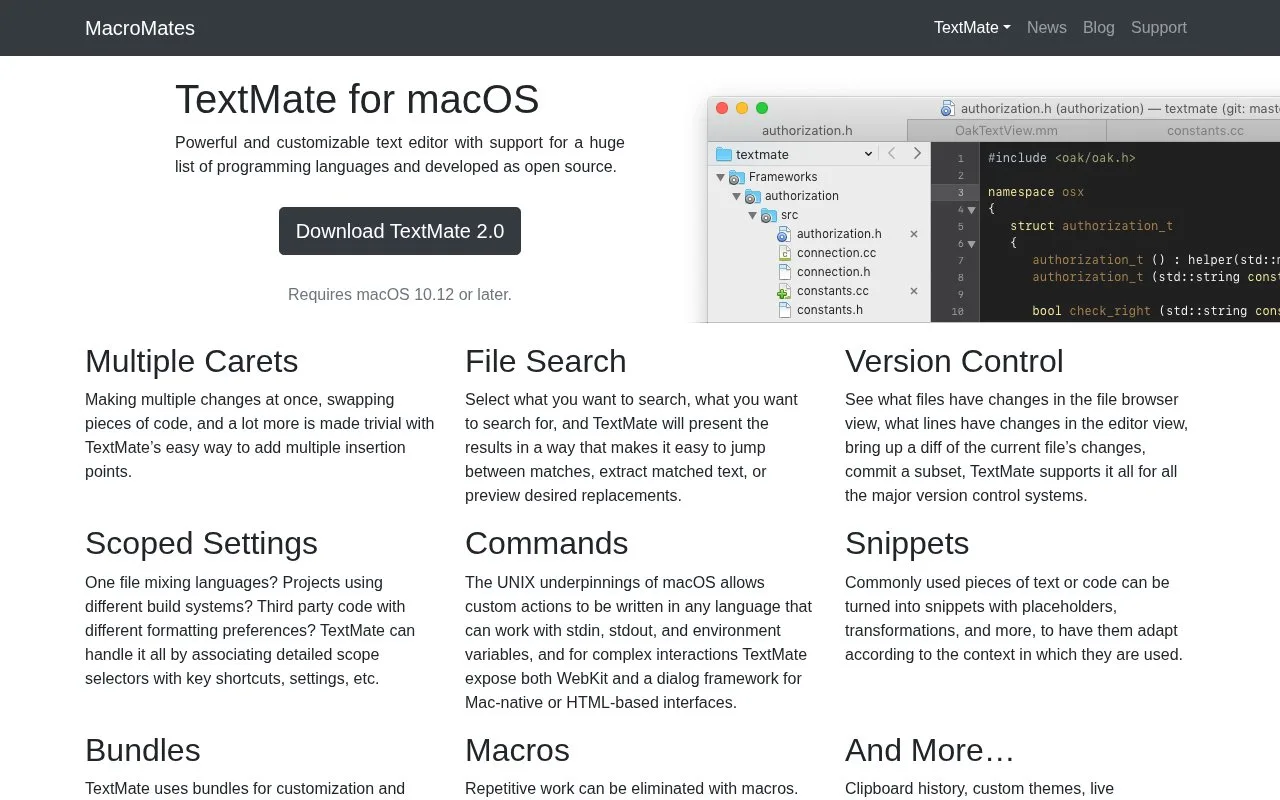Select constants.h file name in the tree

(830, 310)
